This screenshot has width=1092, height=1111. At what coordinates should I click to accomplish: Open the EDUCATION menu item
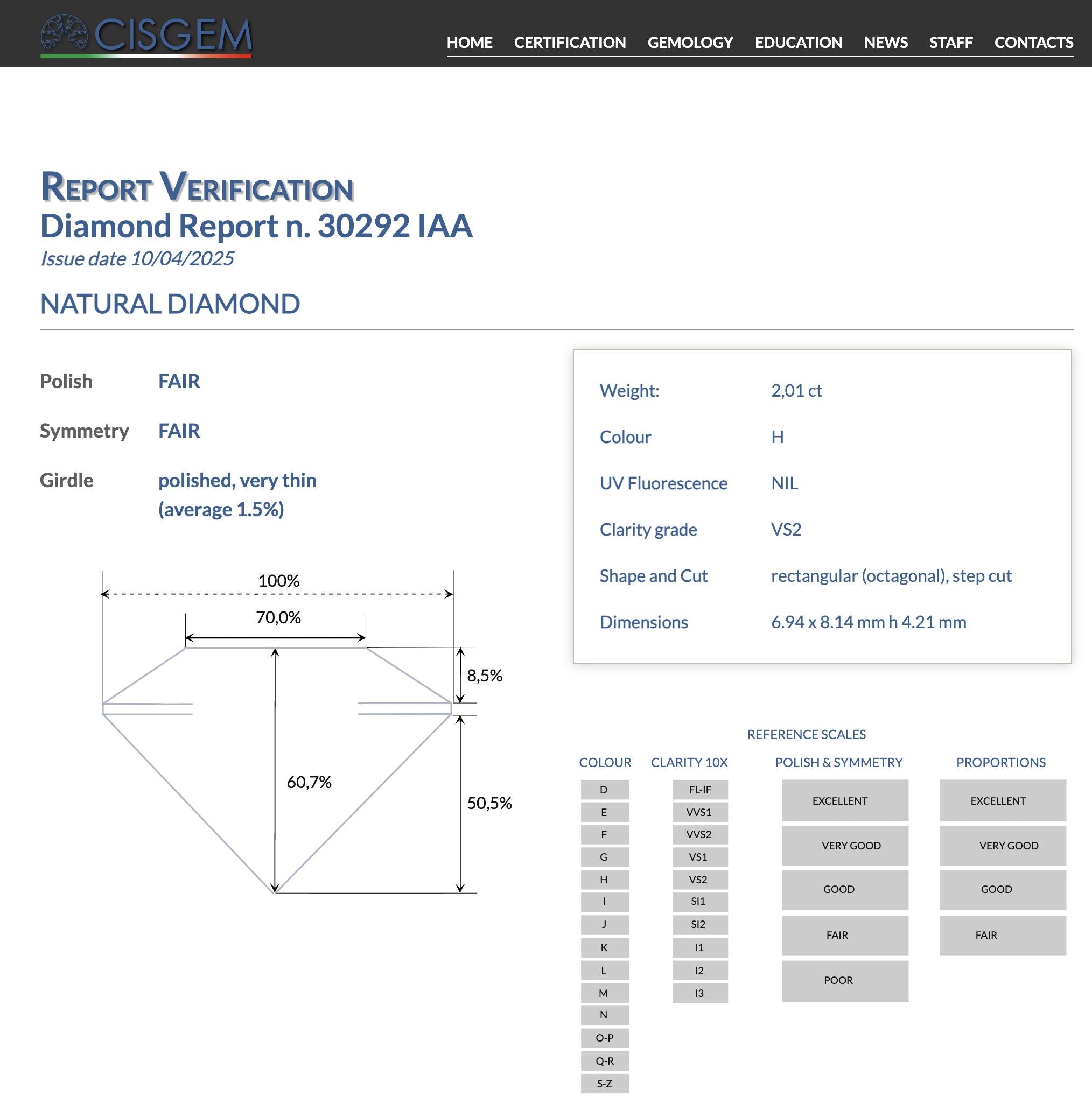coord(798,43)
